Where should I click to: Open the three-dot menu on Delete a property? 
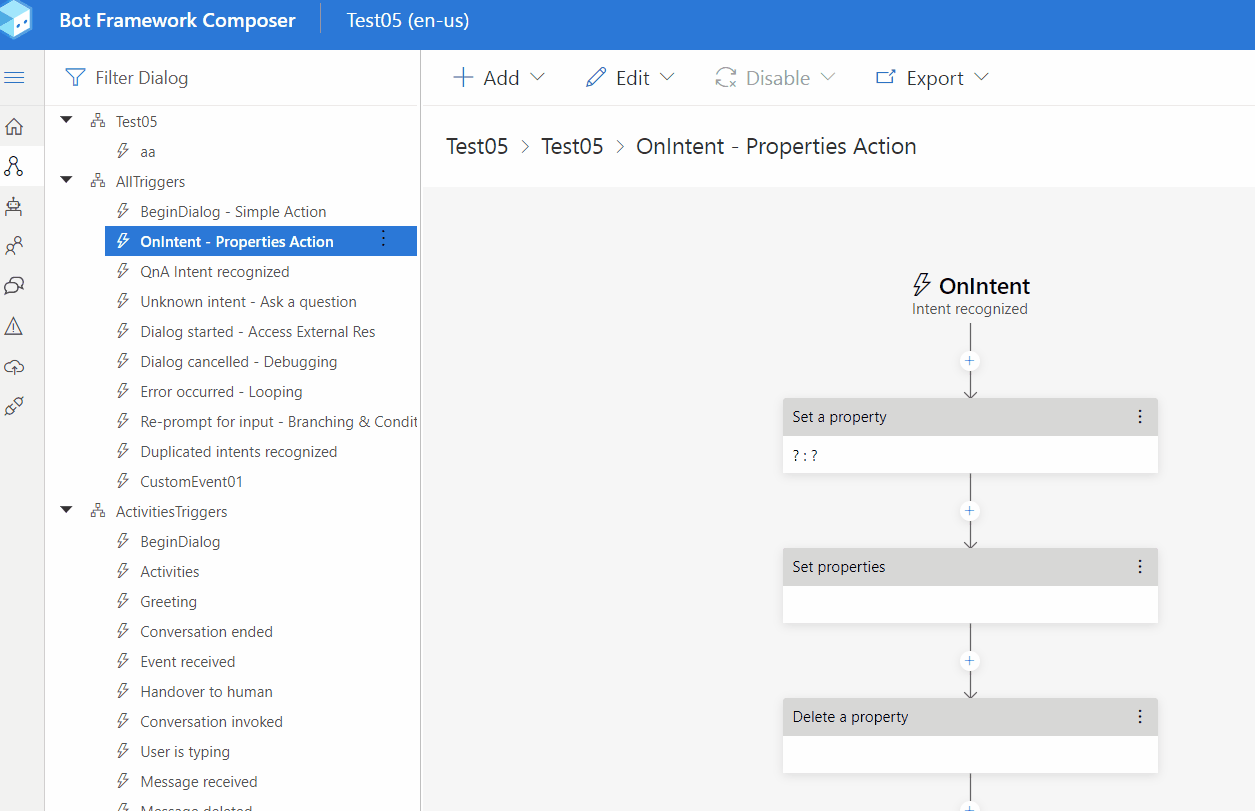point(1139,717)
